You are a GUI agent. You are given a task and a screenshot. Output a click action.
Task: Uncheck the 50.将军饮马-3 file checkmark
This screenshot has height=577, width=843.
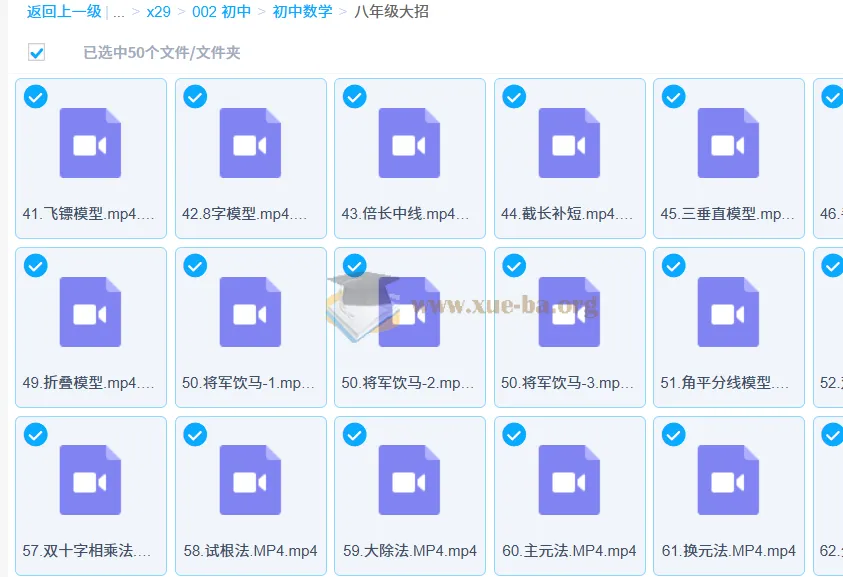(514, 265)
